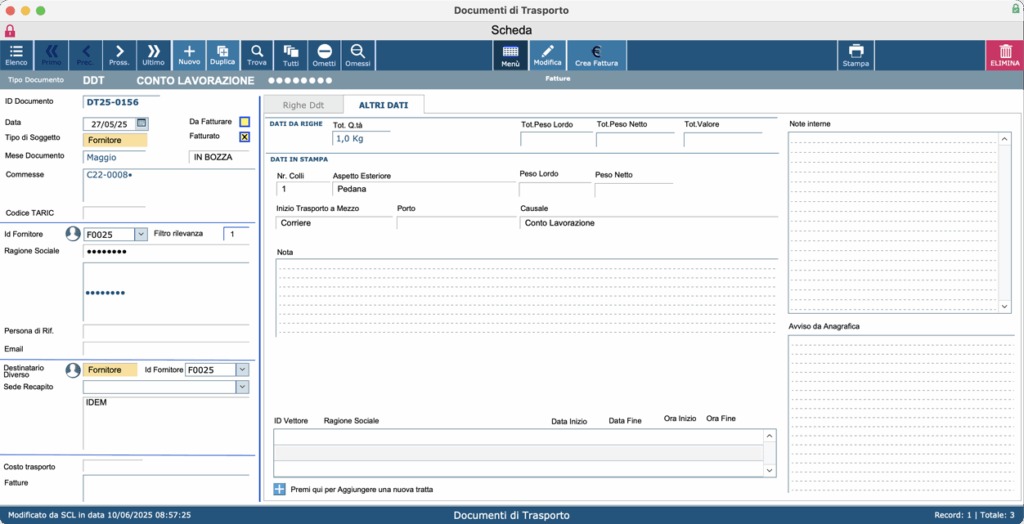Click the Tot.Peso Lordo field
Viewport: 1024px width, 524px height.
pyautogui.click(x=556, y=139)
